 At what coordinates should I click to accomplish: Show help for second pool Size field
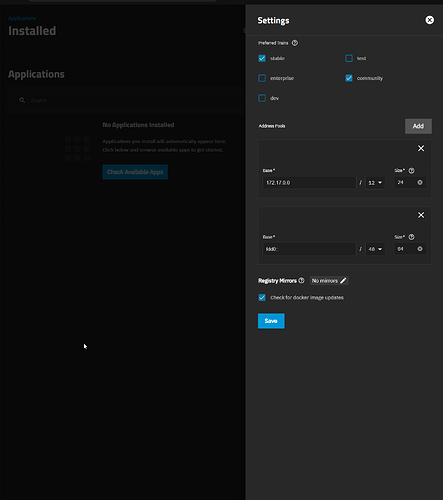(x=412, y=237)
